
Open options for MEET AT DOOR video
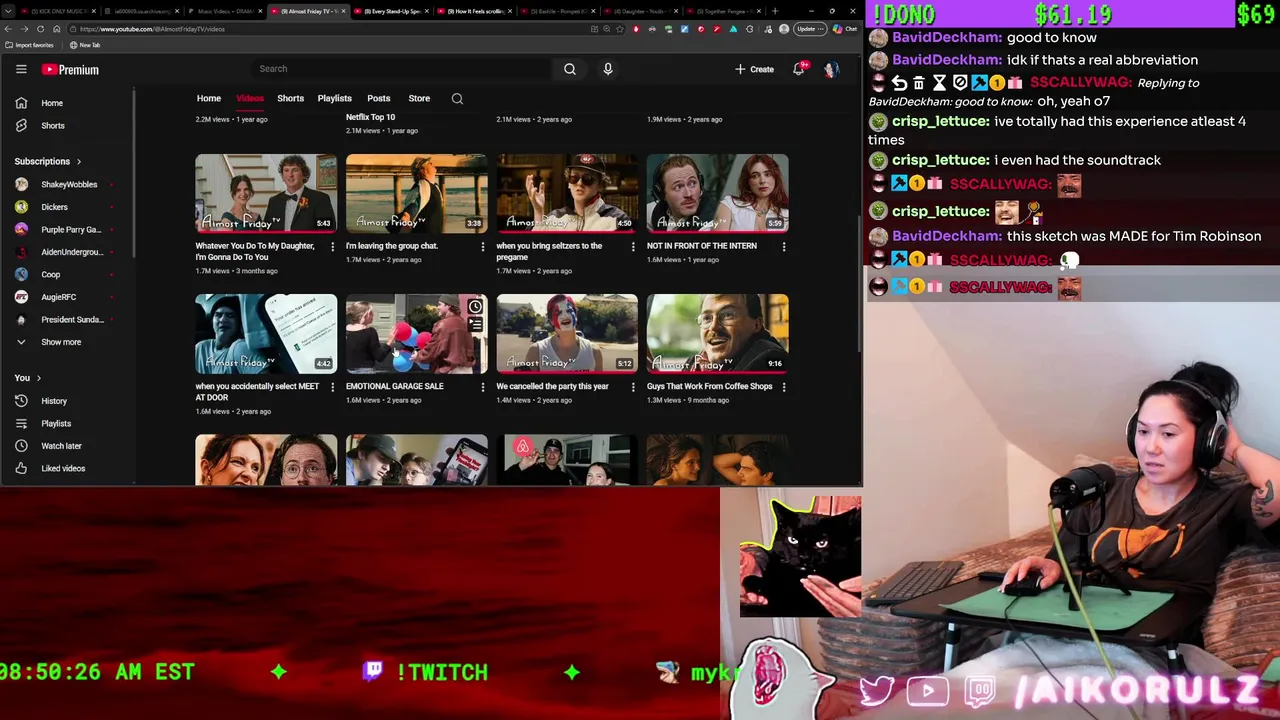coord(332,387)
